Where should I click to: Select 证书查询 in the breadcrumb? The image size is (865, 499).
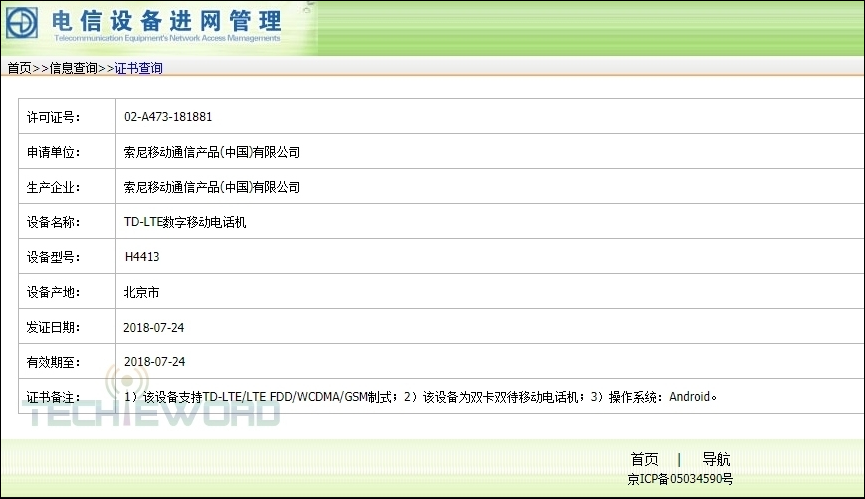pos(139,68)
